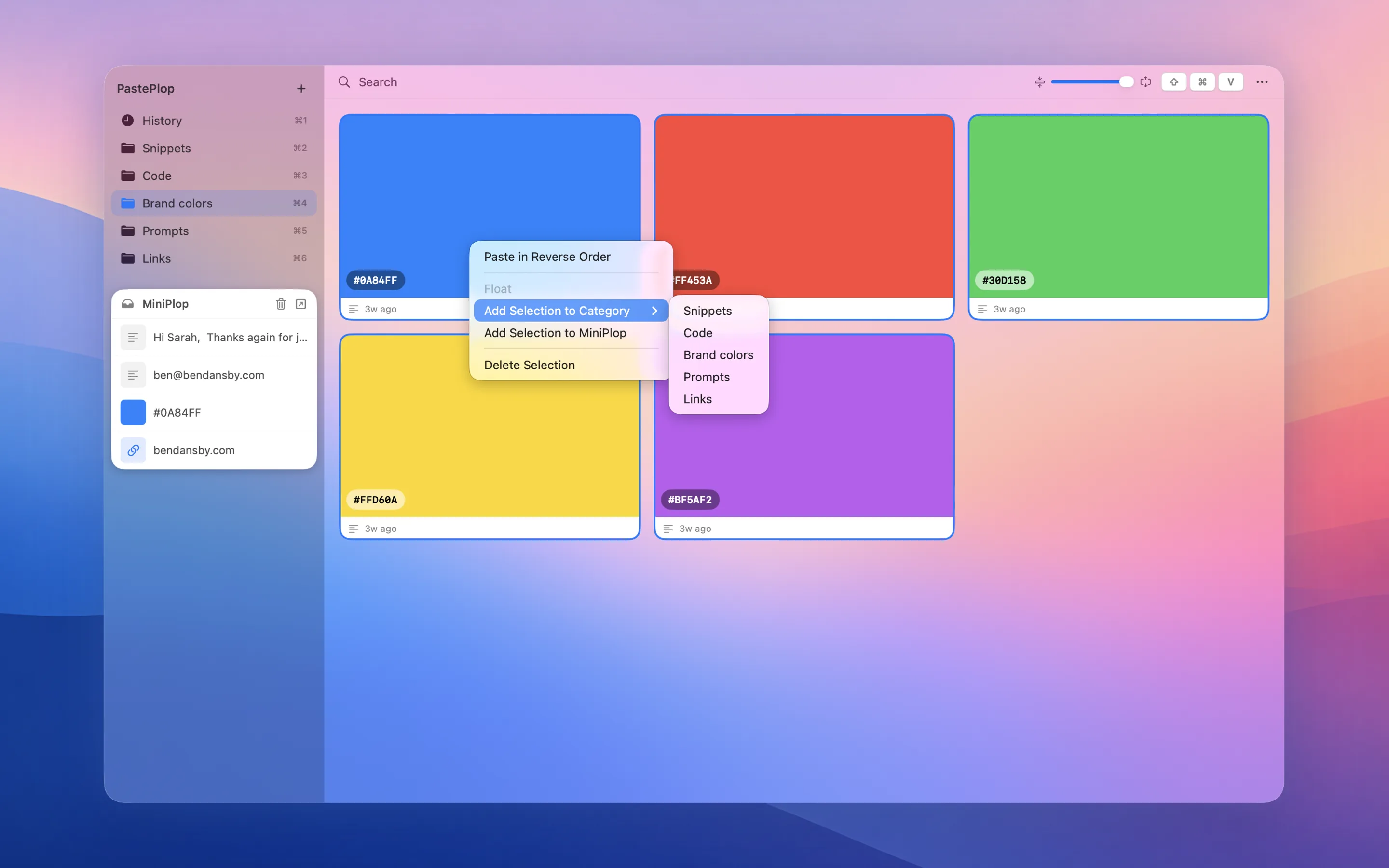Clear MiniPlop with the trash icon
Viewport: 1389px width, 868px height.
(x=281, y=304)
